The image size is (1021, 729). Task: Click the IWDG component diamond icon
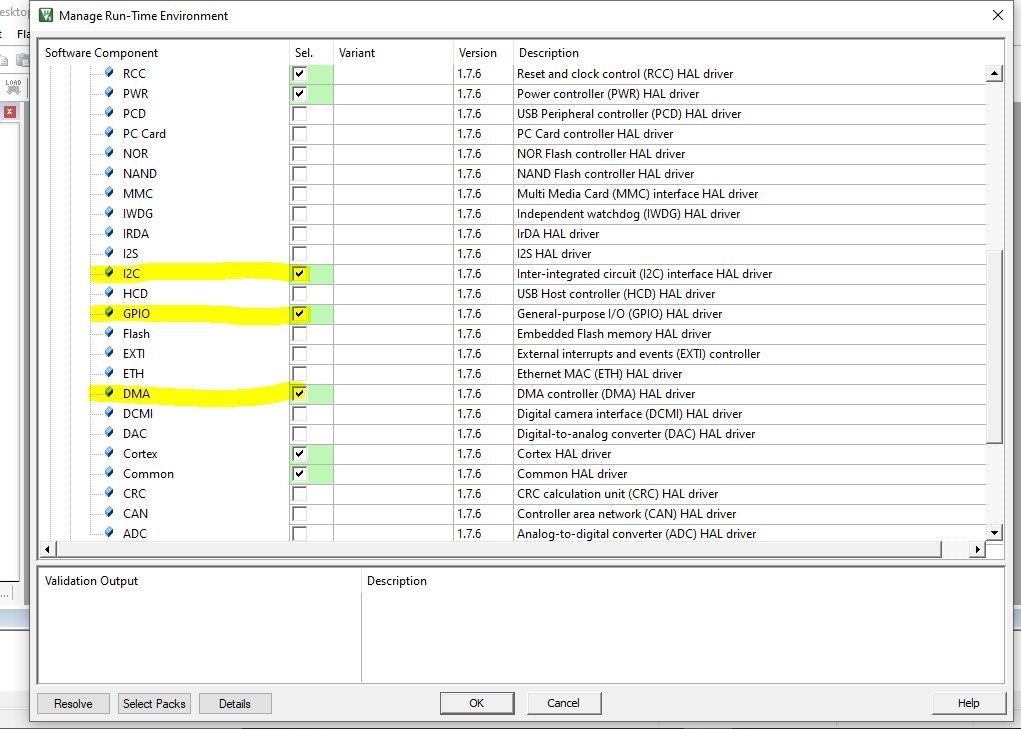109,213
